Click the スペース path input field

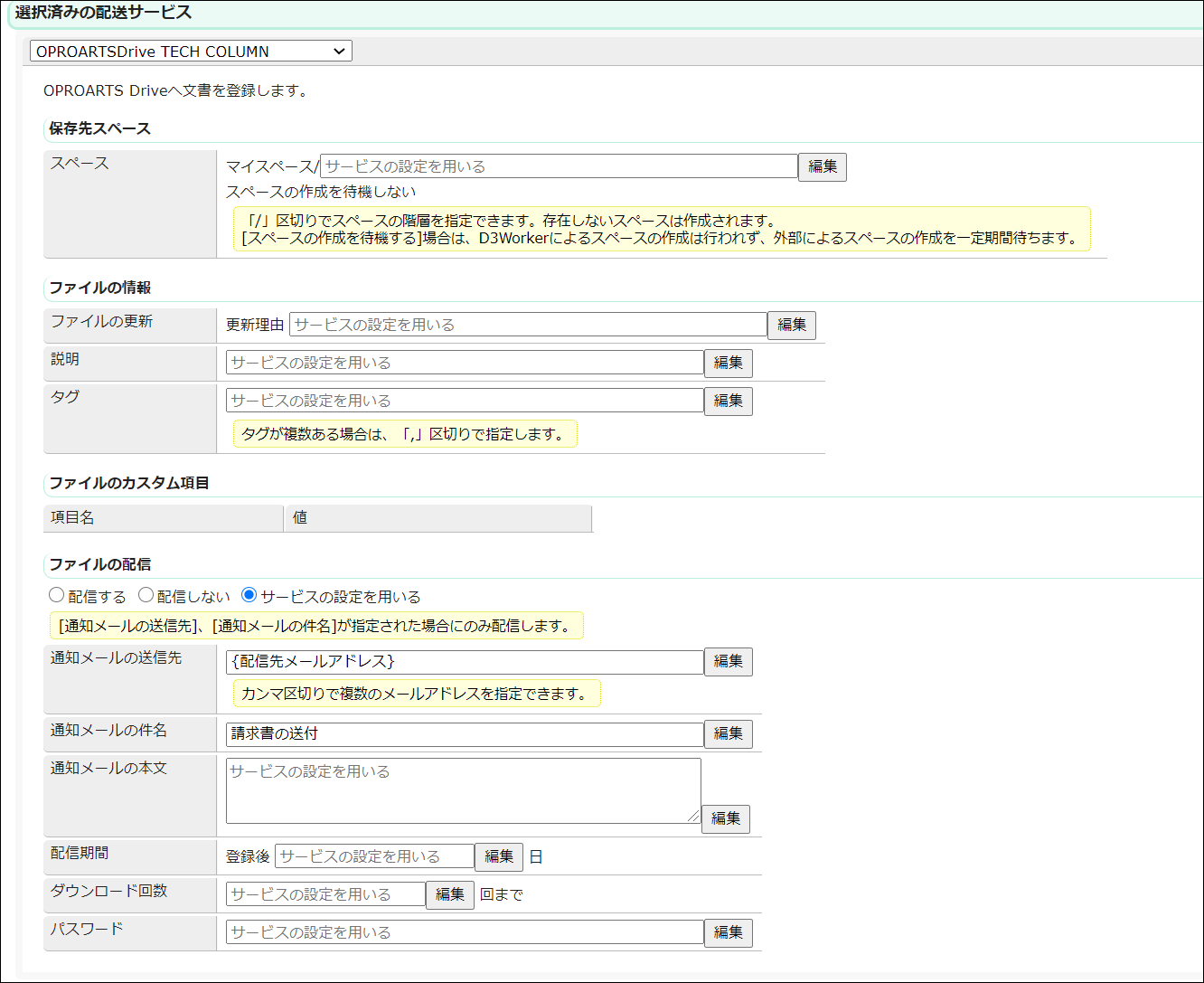coord(559,166)
